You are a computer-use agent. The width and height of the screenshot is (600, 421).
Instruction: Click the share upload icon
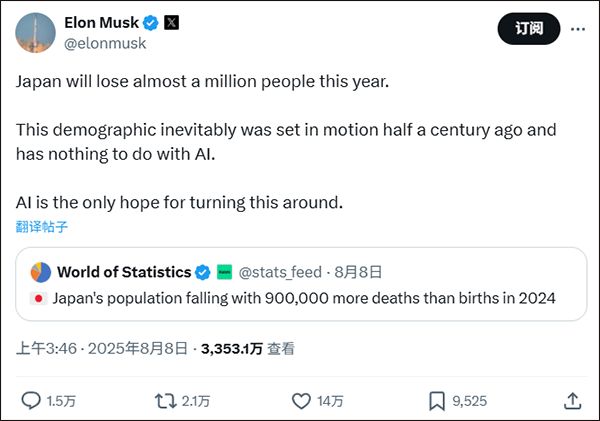[573, 401]
